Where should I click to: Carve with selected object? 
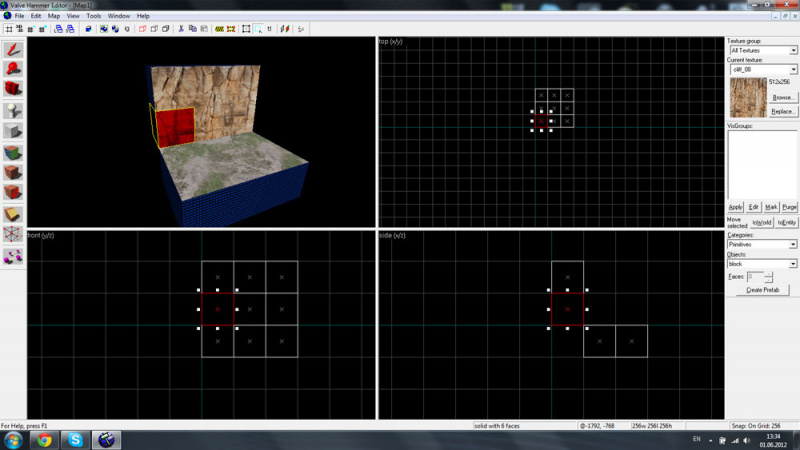click(88, 29)
